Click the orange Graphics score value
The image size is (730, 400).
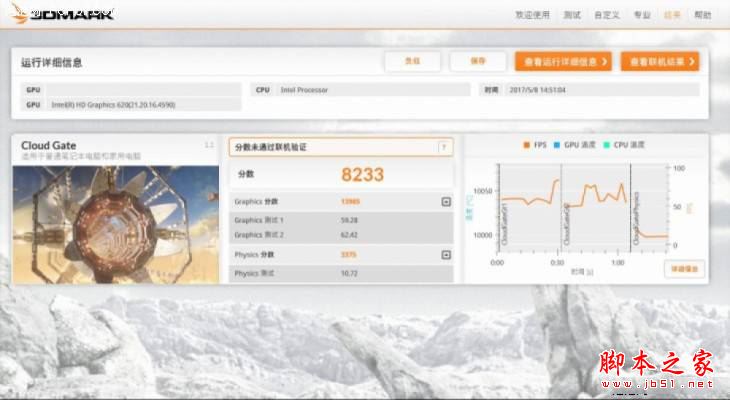(x=350, y=202)
